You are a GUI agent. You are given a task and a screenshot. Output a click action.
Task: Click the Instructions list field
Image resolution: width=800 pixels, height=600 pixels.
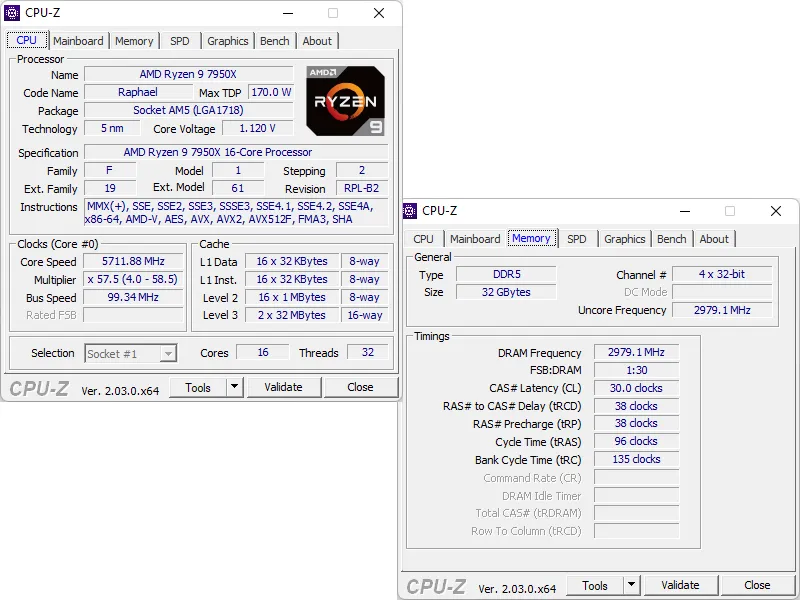tap(236, 213)
